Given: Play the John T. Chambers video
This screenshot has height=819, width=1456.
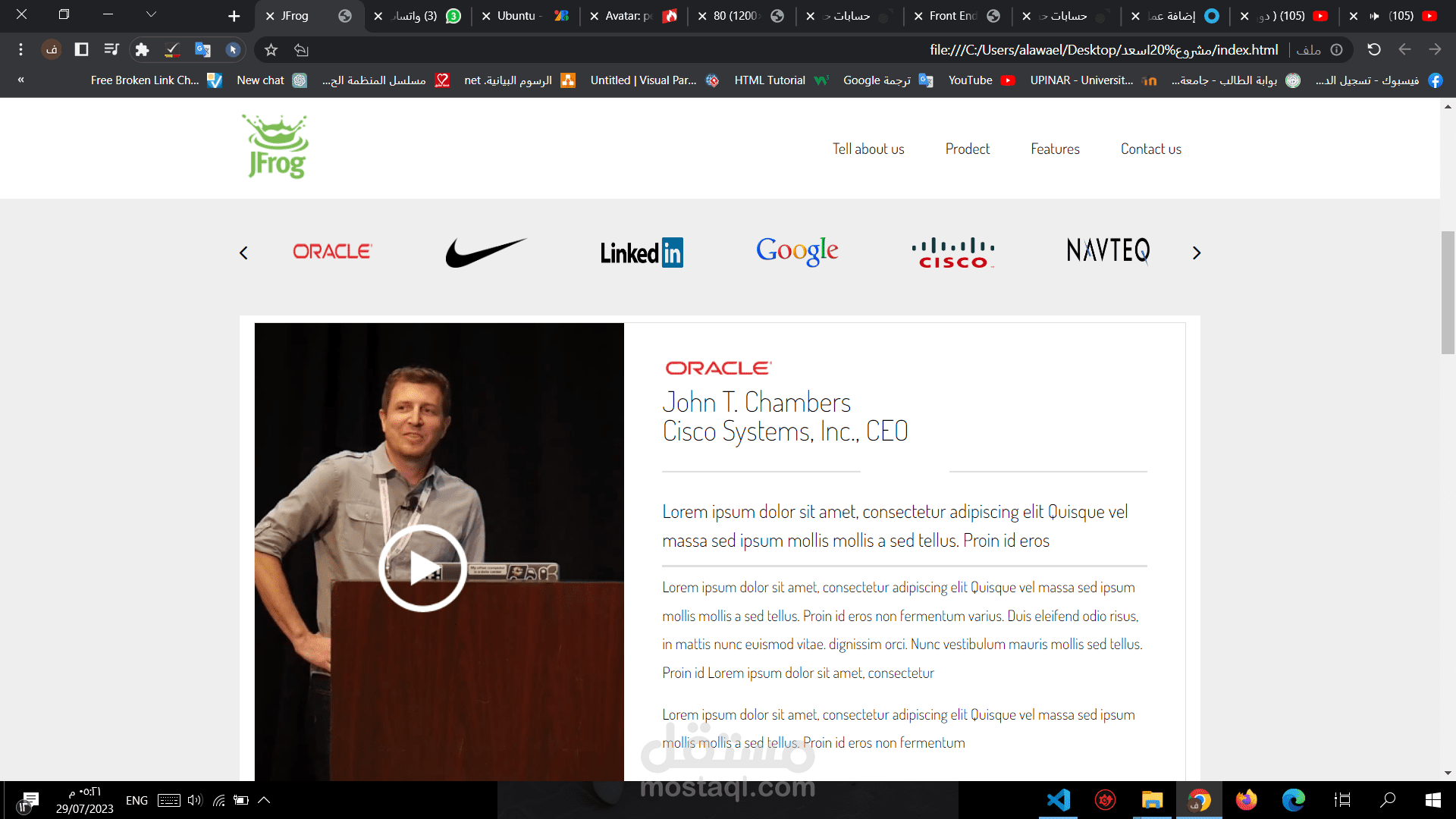Looking at the screenshot, I should pyautogui.click(x=422, y=568).
